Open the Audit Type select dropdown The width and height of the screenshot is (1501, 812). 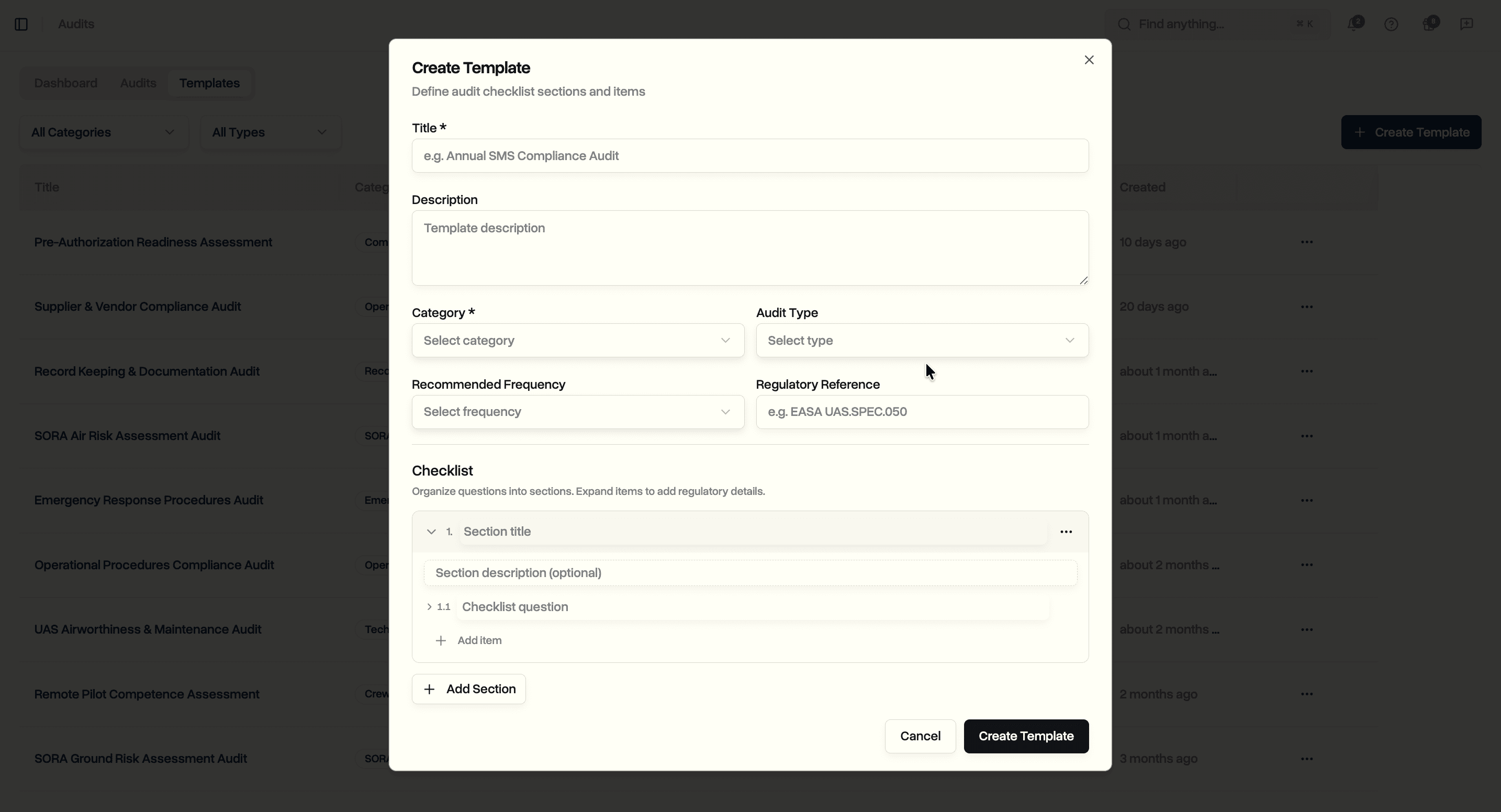922,340
